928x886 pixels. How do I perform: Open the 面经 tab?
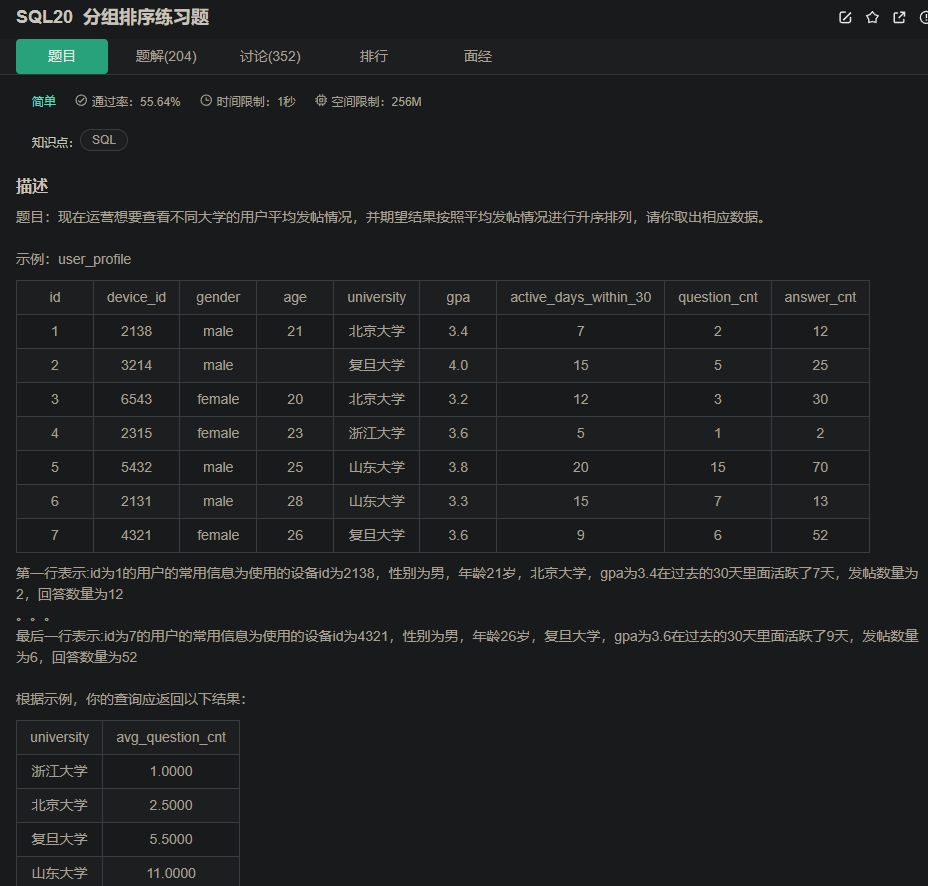pyautogui.click(x=478, y=56)
